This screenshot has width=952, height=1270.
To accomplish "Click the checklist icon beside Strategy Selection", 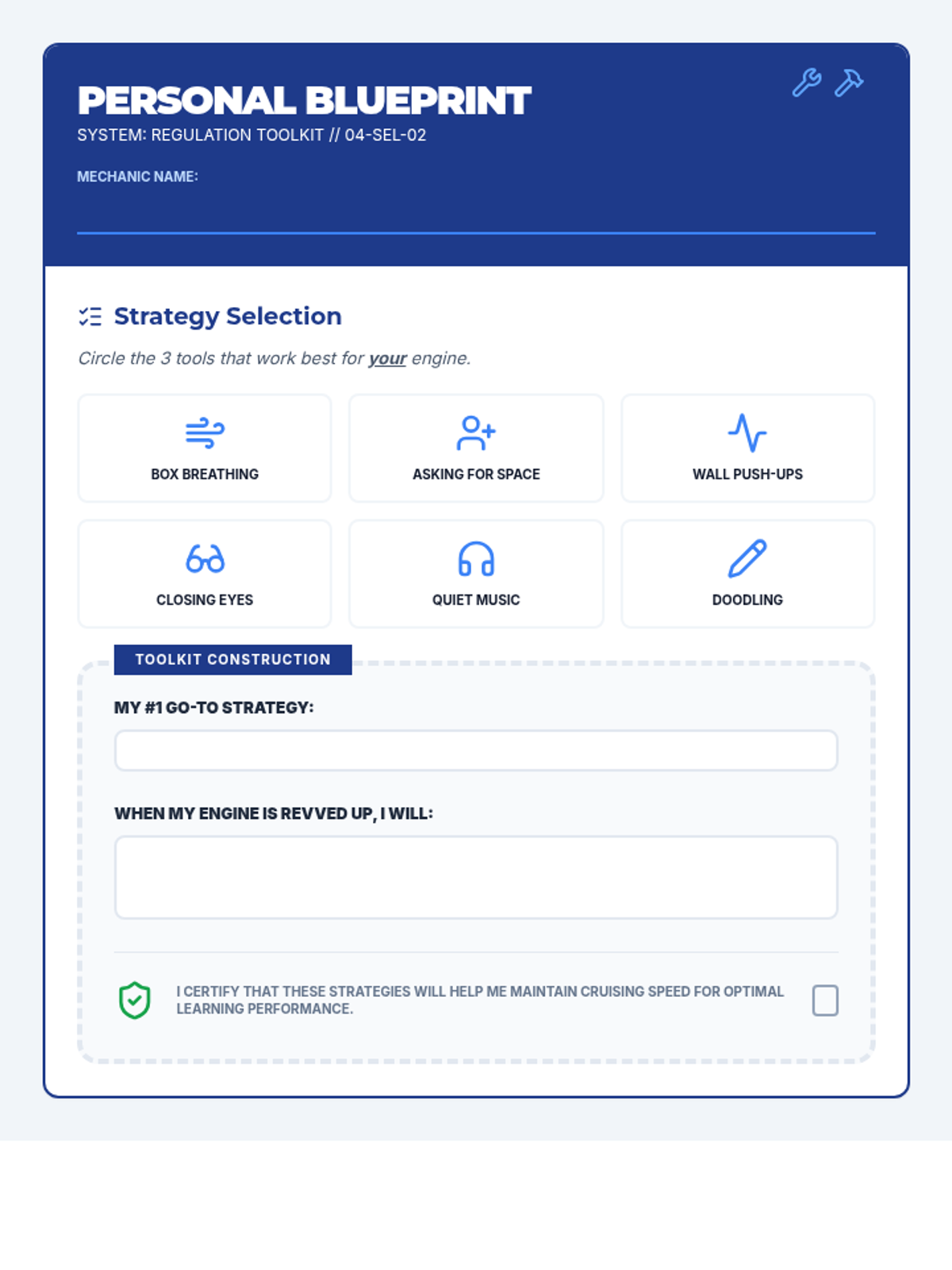I will [90, 317].
